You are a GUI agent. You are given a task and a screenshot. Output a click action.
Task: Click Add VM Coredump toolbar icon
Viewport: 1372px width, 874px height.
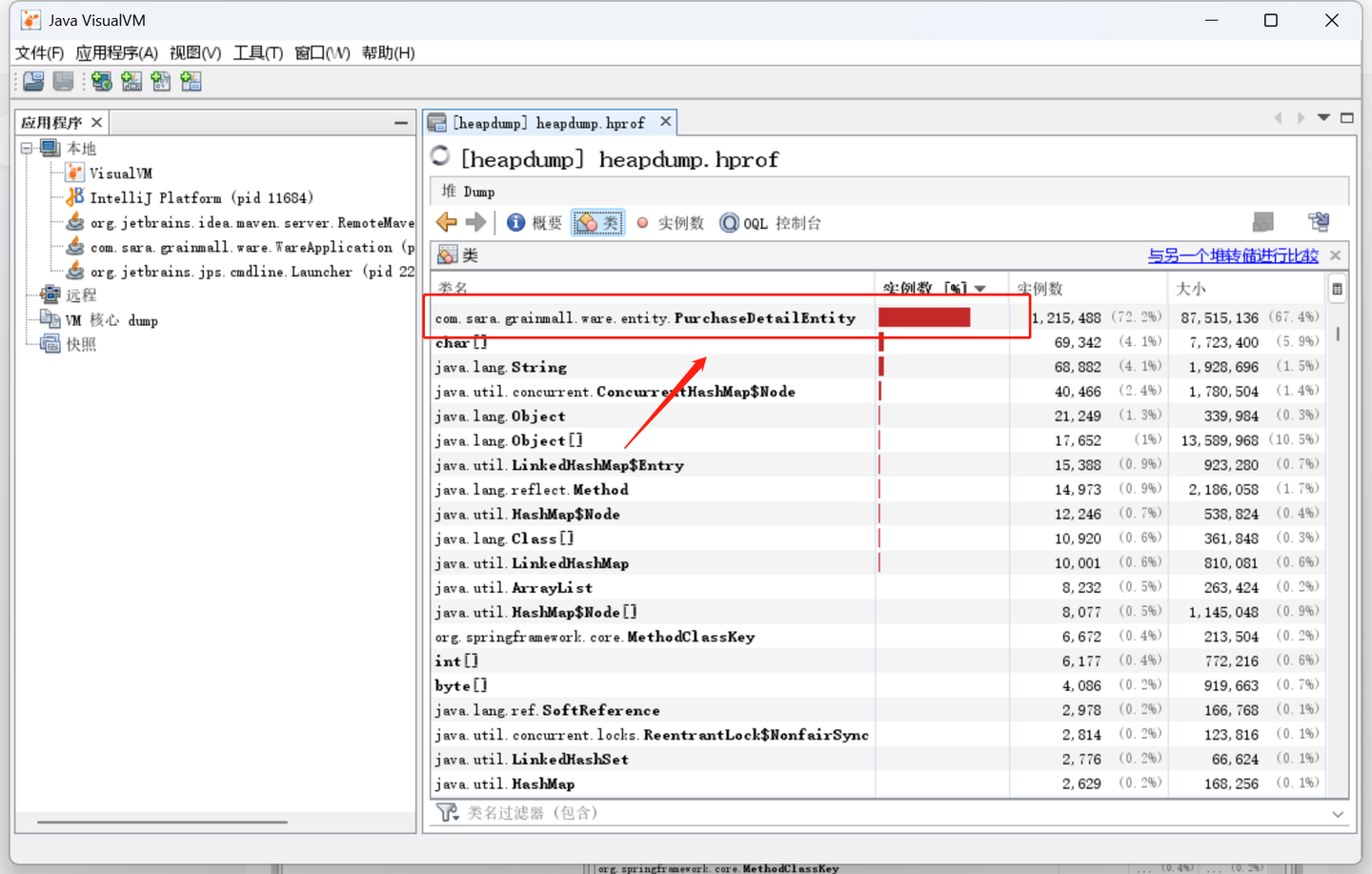coord(161,82)
